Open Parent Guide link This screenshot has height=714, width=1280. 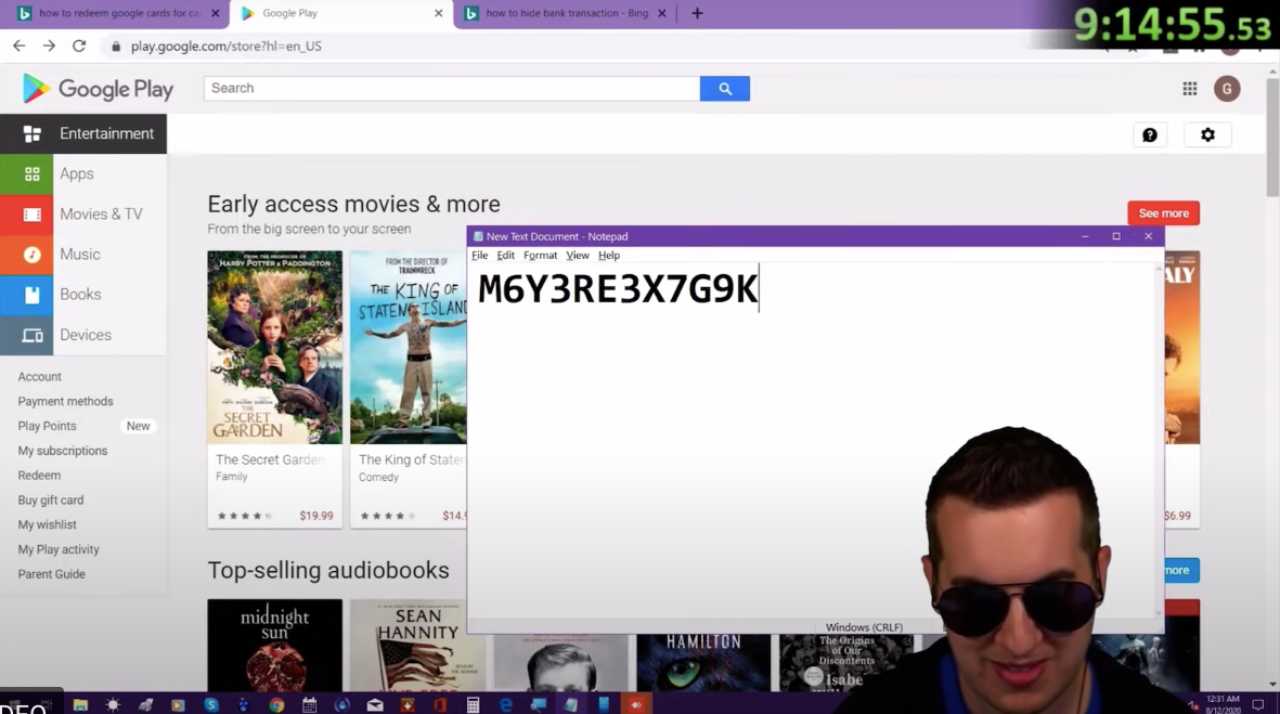[x=51, y=574]
